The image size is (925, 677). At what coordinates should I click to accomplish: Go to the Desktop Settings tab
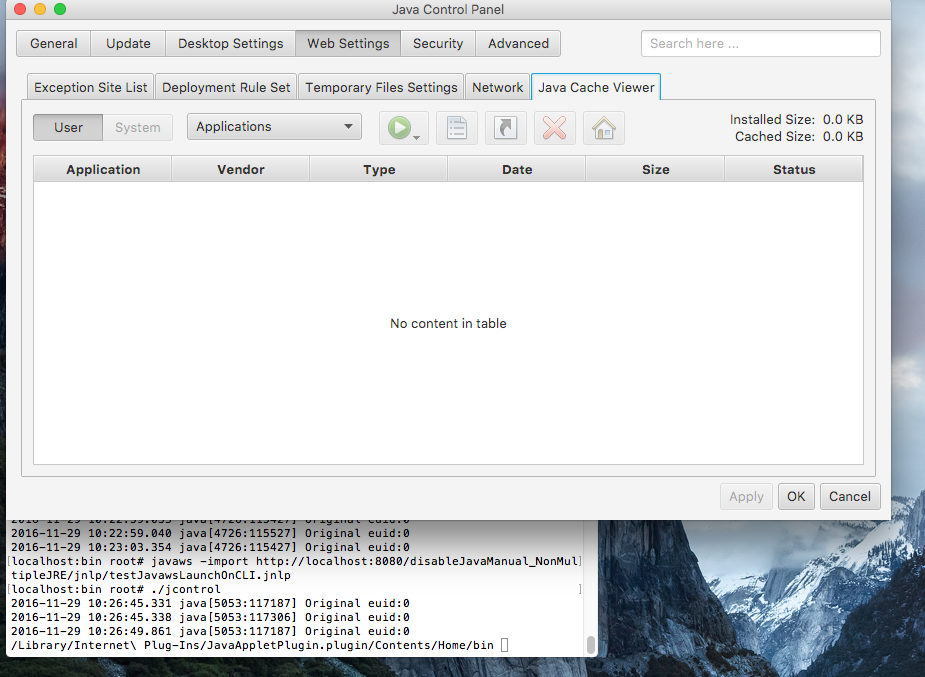click(x=231, y=44)
